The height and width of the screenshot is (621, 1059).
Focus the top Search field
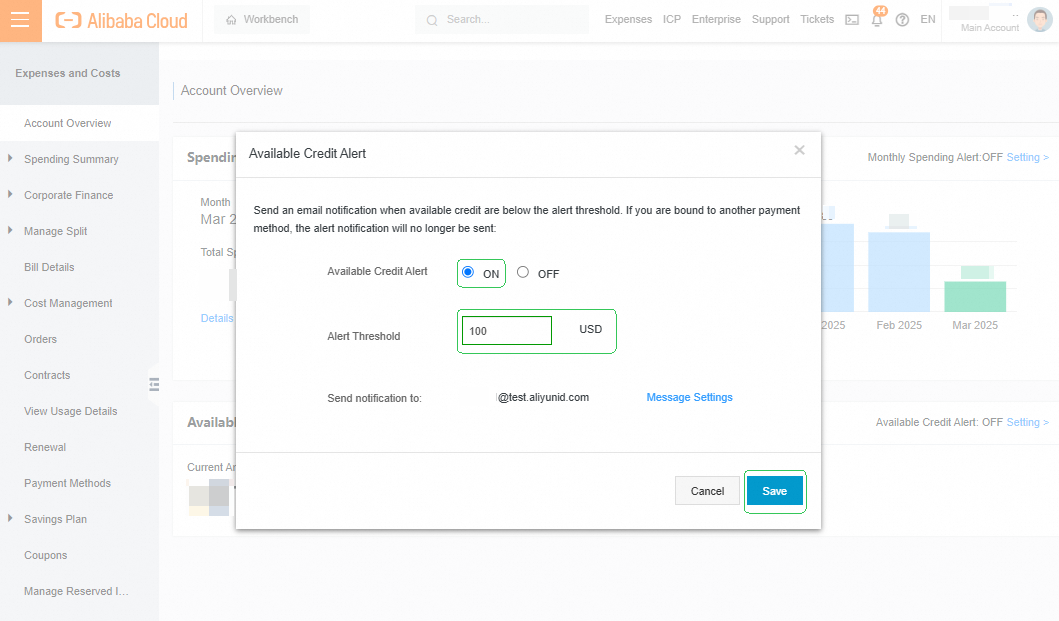[502, 20]
